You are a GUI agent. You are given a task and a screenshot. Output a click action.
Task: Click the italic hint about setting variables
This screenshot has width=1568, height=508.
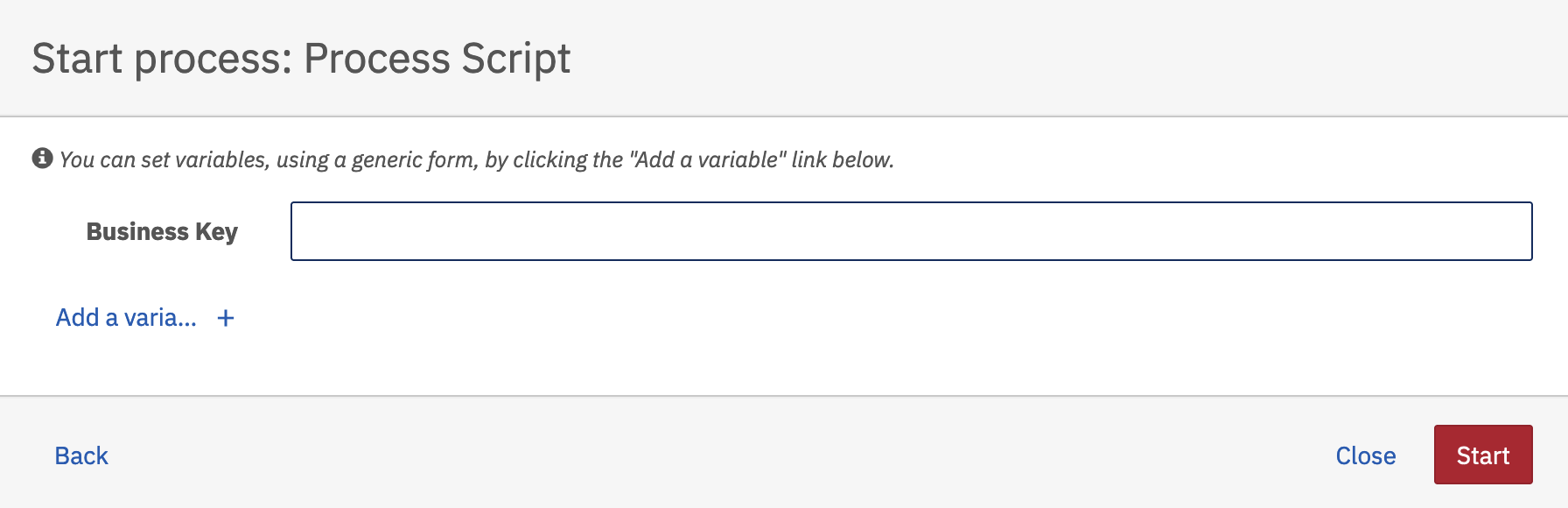(477, 159)
